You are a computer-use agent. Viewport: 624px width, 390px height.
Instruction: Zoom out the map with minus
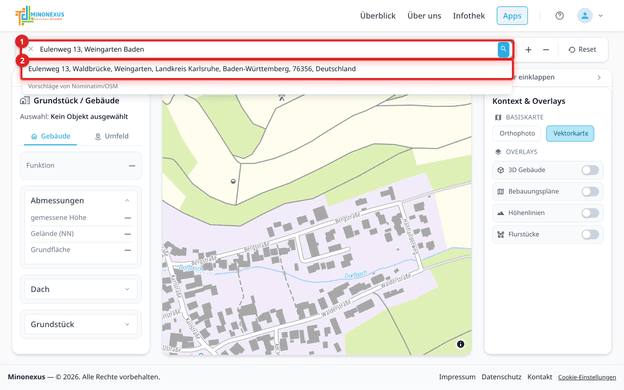pos(546,49)
